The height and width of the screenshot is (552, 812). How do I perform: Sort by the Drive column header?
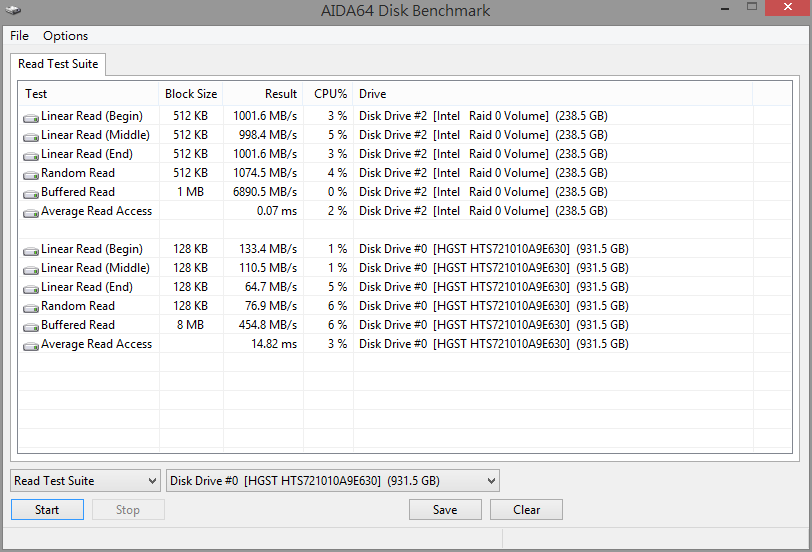pyautogui.click(x=553, y=94)
